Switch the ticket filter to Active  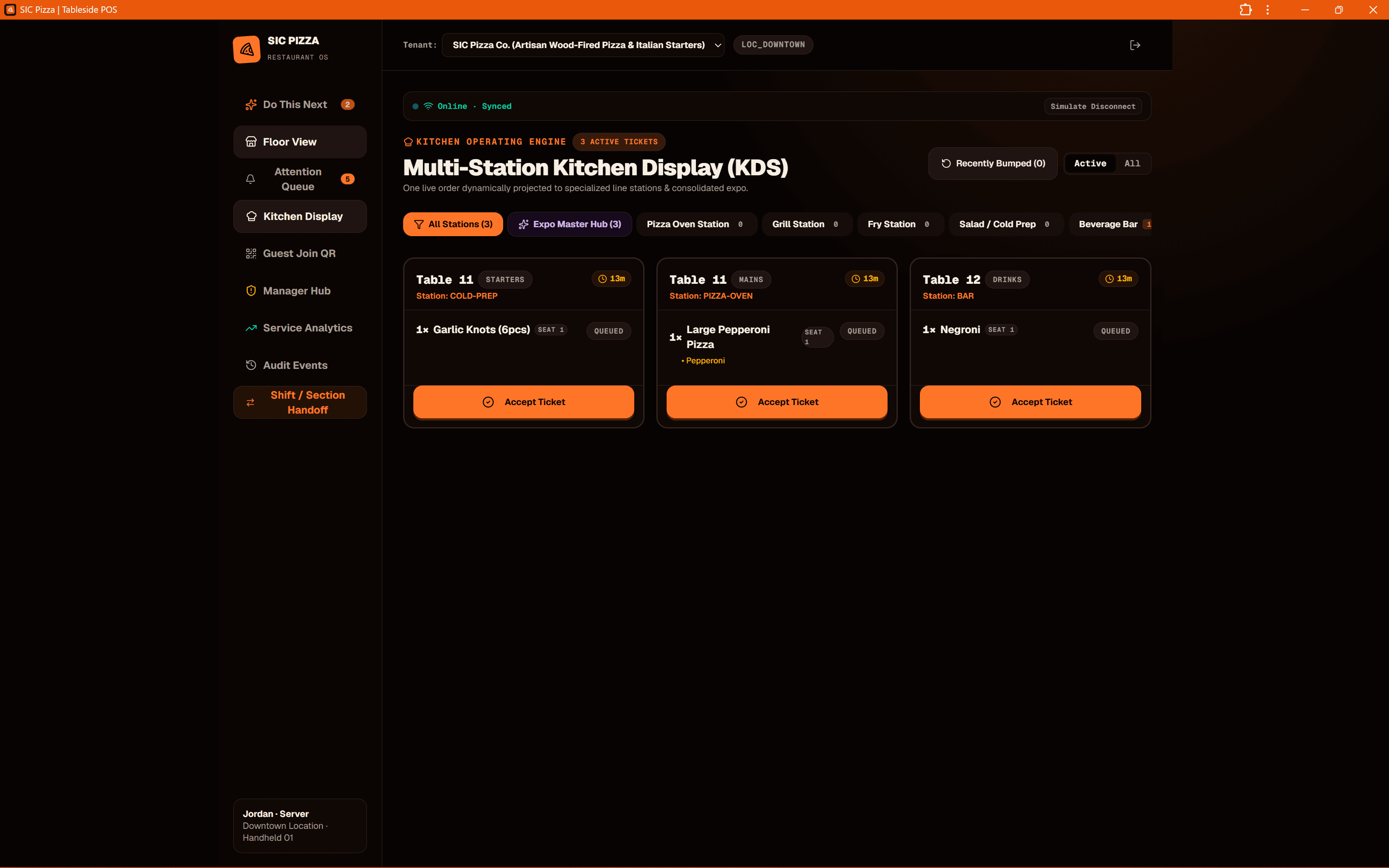click(x=1090, y=164)
